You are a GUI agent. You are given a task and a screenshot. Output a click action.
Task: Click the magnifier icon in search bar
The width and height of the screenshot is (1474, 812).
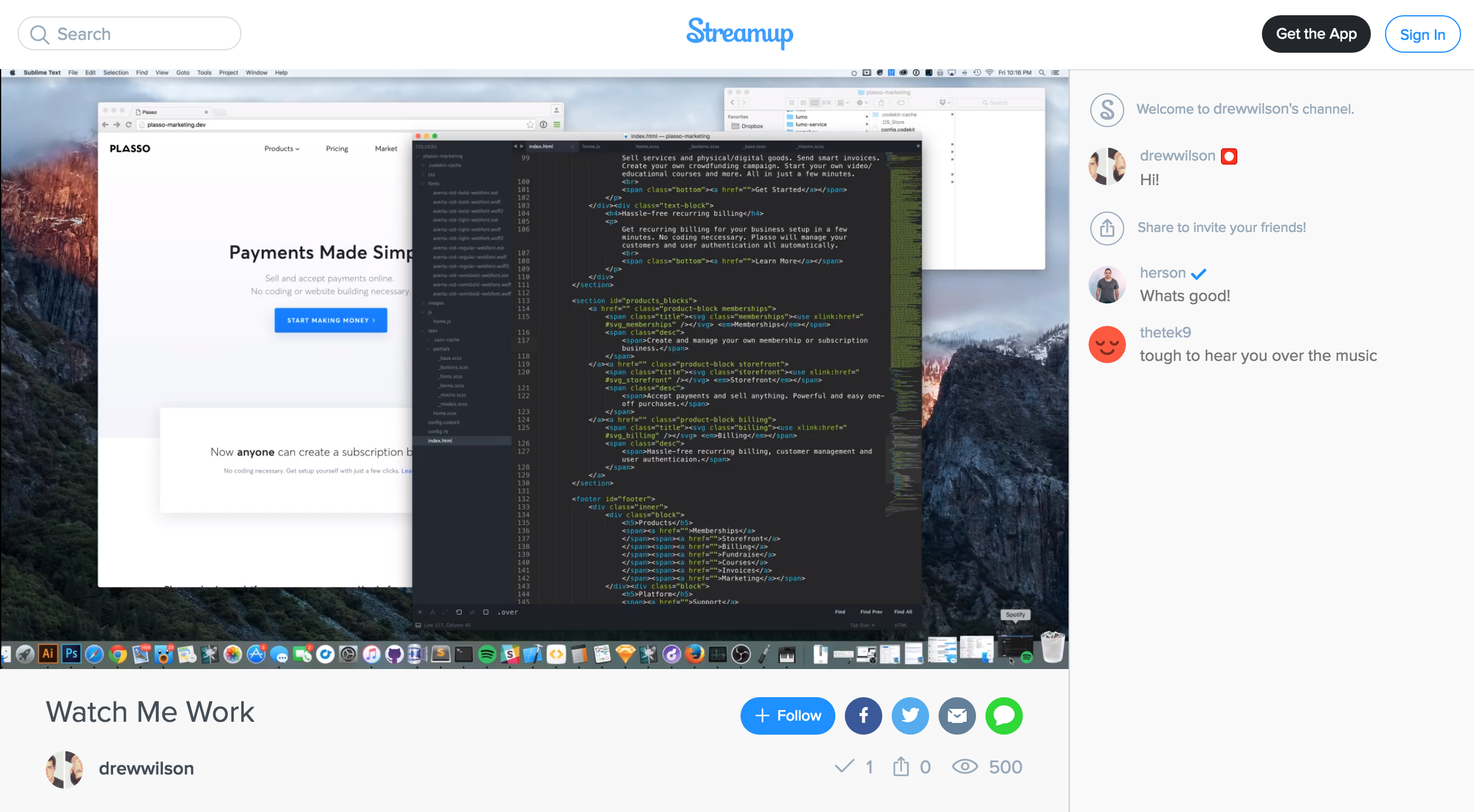(39, 35)
